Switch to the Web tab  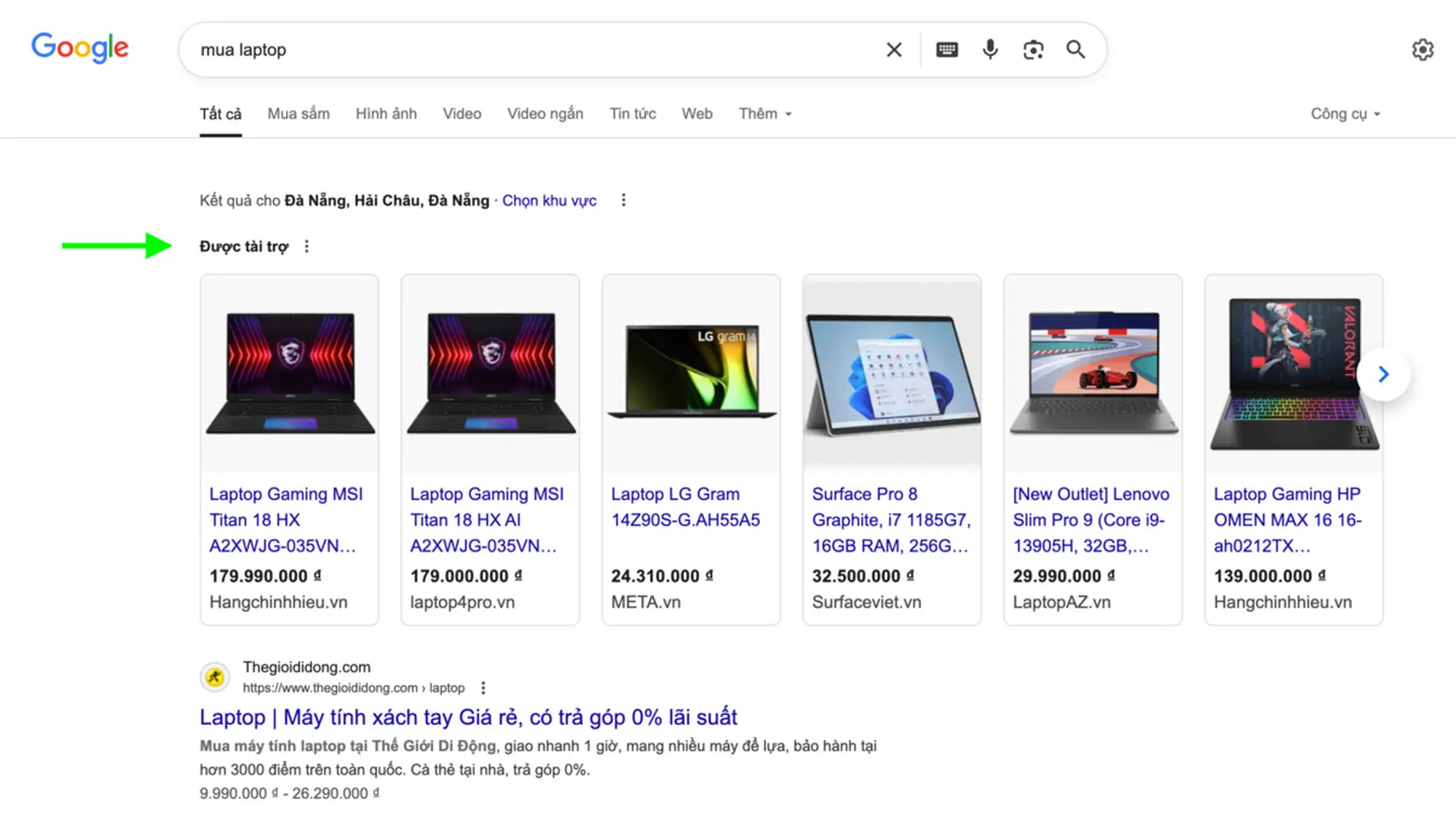(x=697, y=114)
